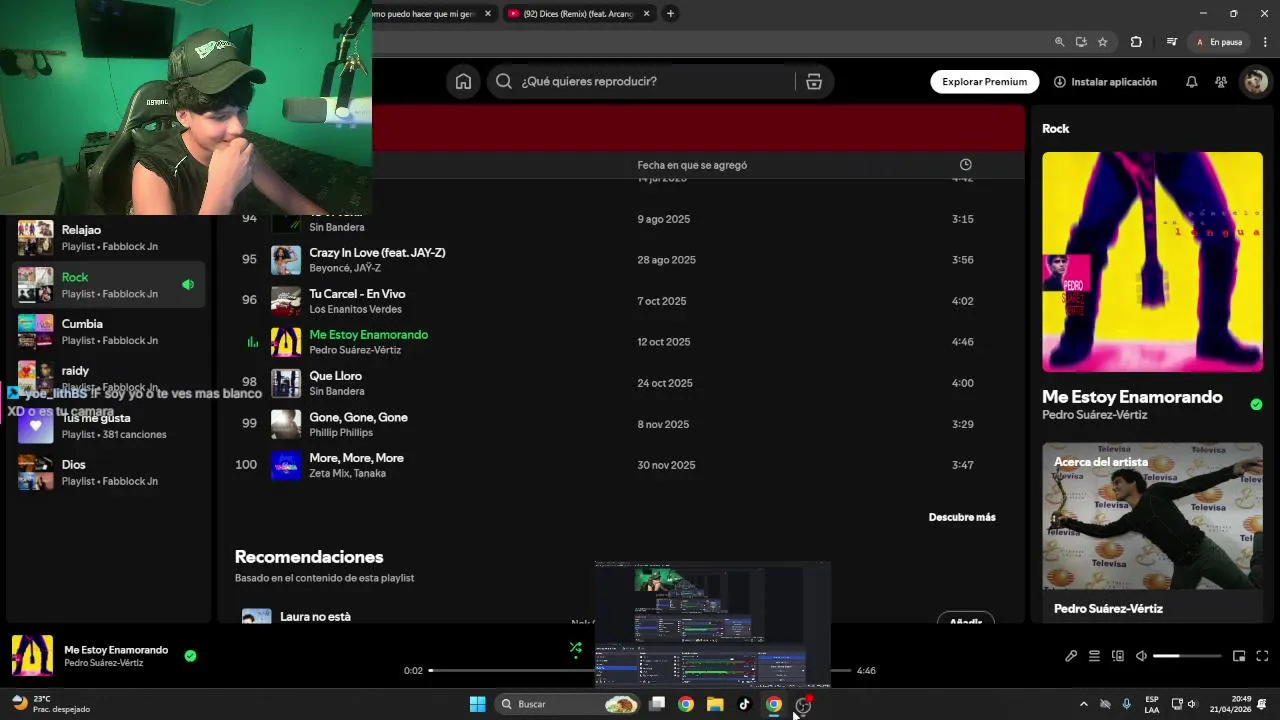Select the 'More, More, More' track title

[x=356, y=458]
